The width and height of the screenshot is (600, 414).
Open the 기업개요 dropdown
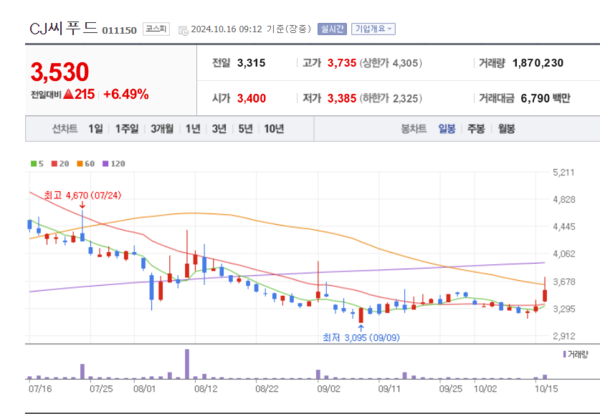pos(373,29)
